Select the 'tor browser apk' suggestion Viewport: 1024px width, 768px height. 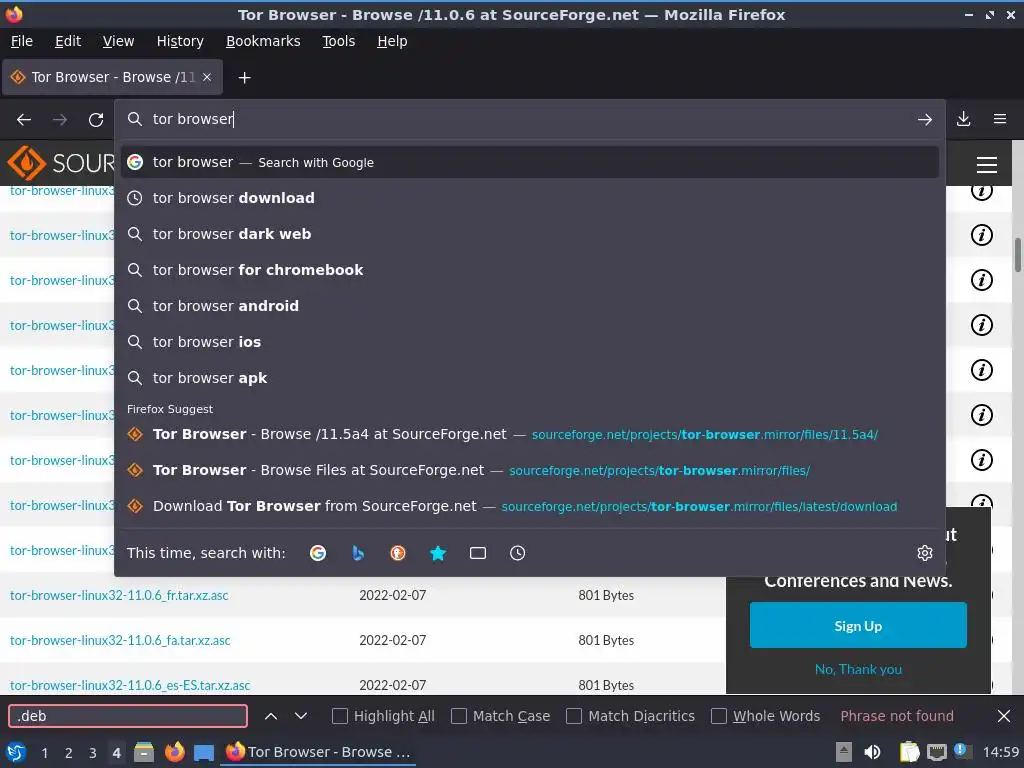pos(530,377)
